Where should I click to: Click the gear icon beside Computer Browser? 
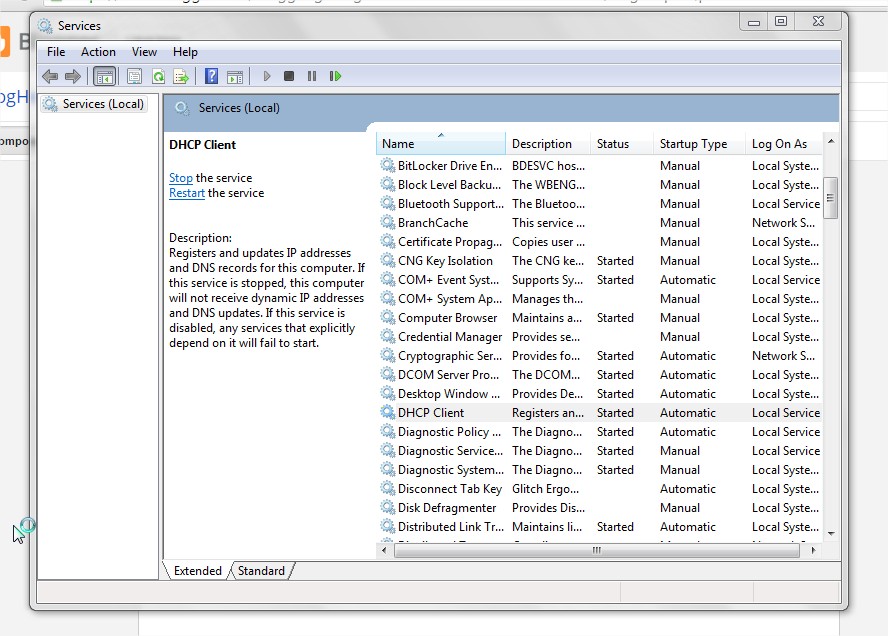click(x=387, y=317)
